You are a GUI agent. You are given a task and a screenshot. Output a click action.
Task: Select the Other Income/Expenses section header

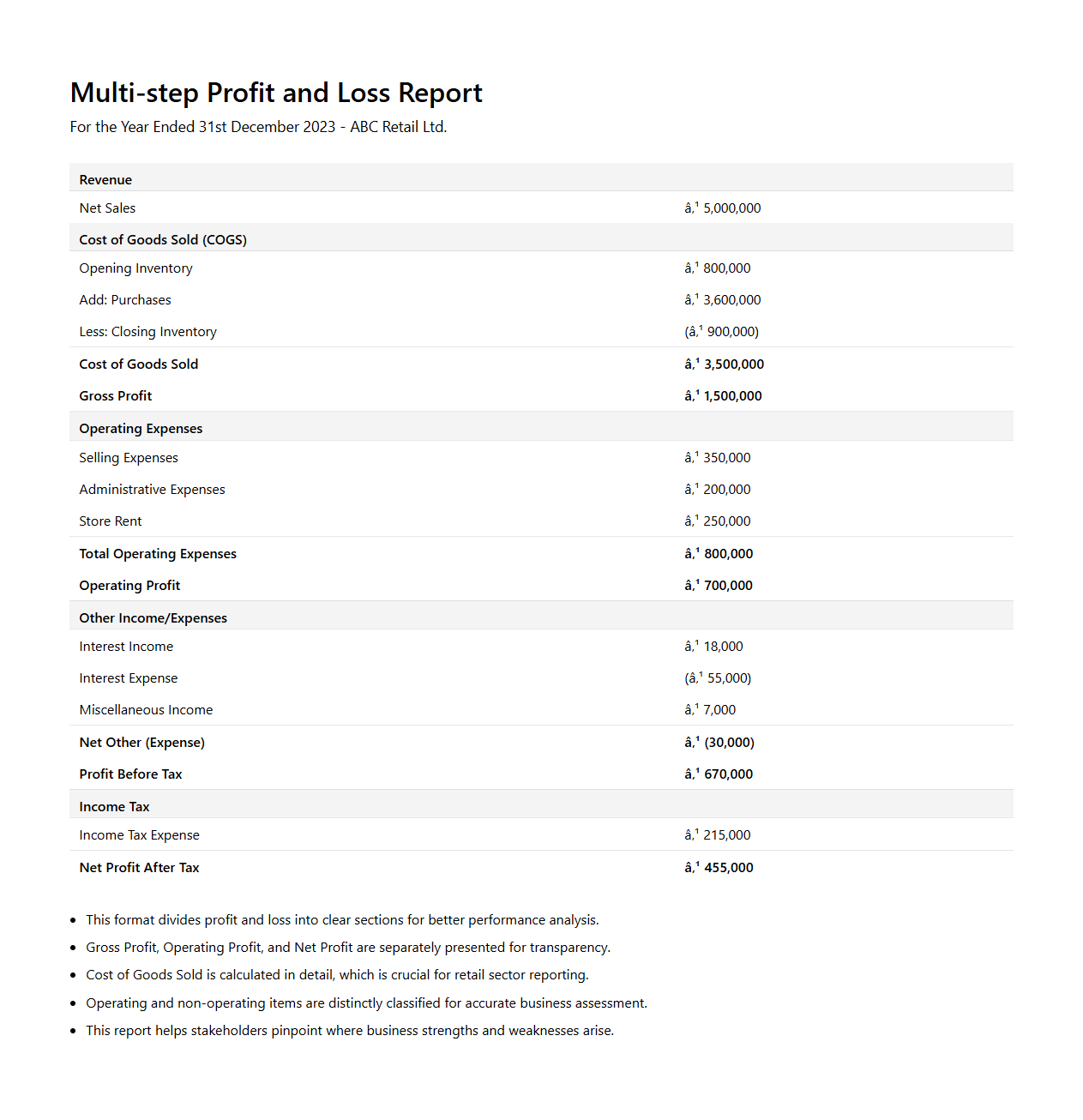pos(153,618)
